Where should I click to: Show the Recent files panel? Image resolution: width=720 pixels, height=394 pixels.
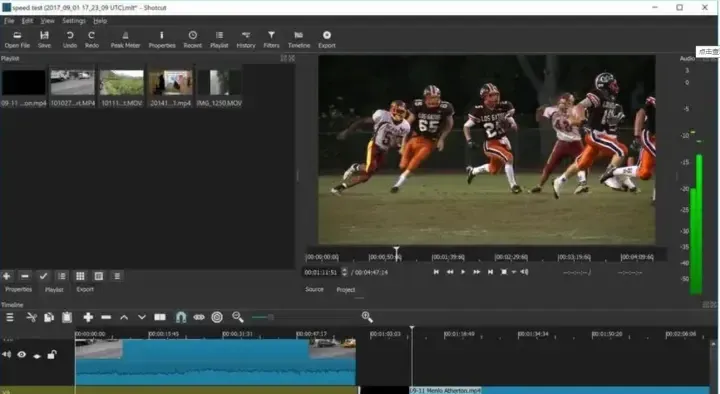point(192,40)
